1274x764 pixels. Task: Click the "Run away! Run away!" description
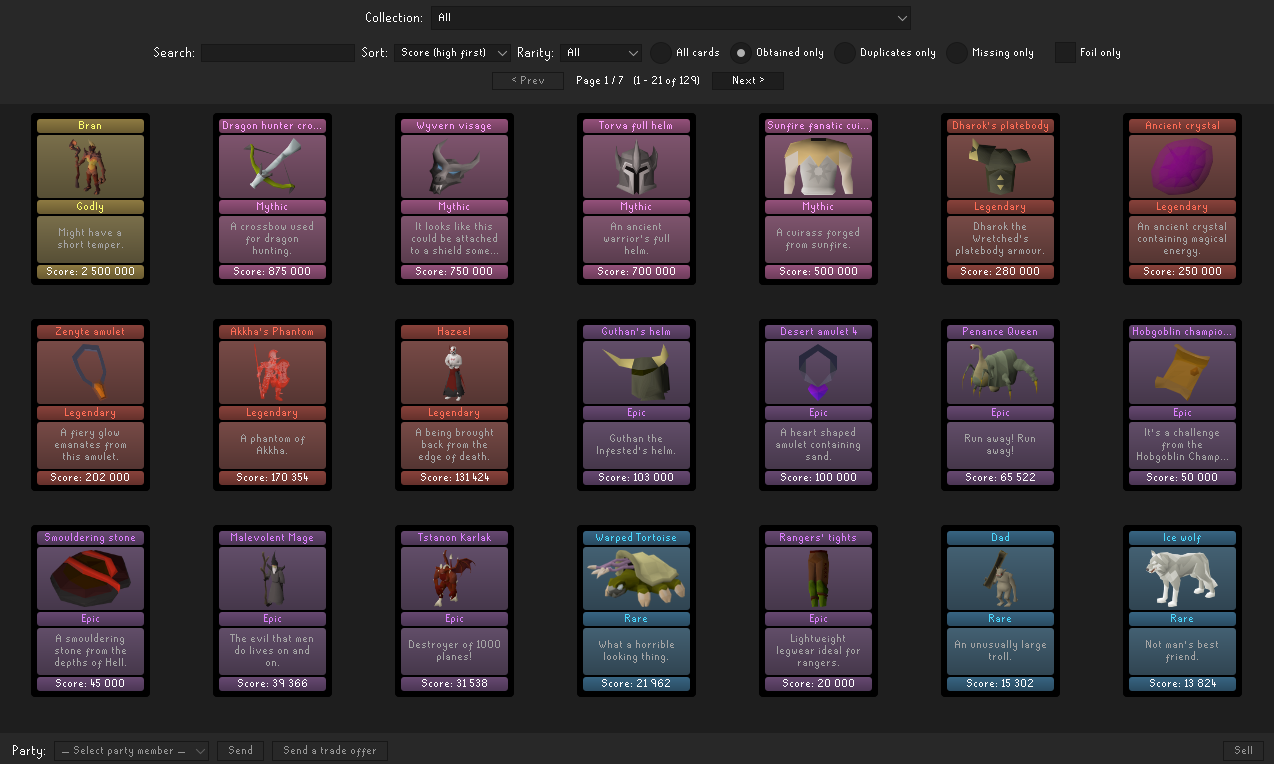pyautogui.click(x=1000, y=445)
